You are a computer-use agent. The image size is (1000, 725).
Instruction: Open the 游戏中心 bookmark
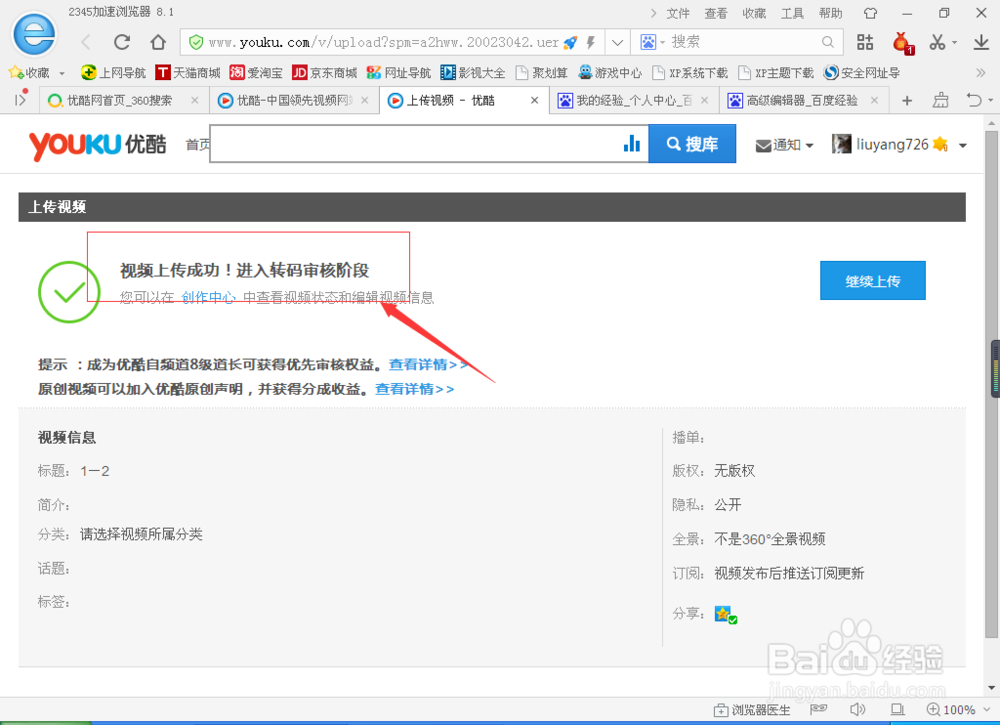point(610,73)
